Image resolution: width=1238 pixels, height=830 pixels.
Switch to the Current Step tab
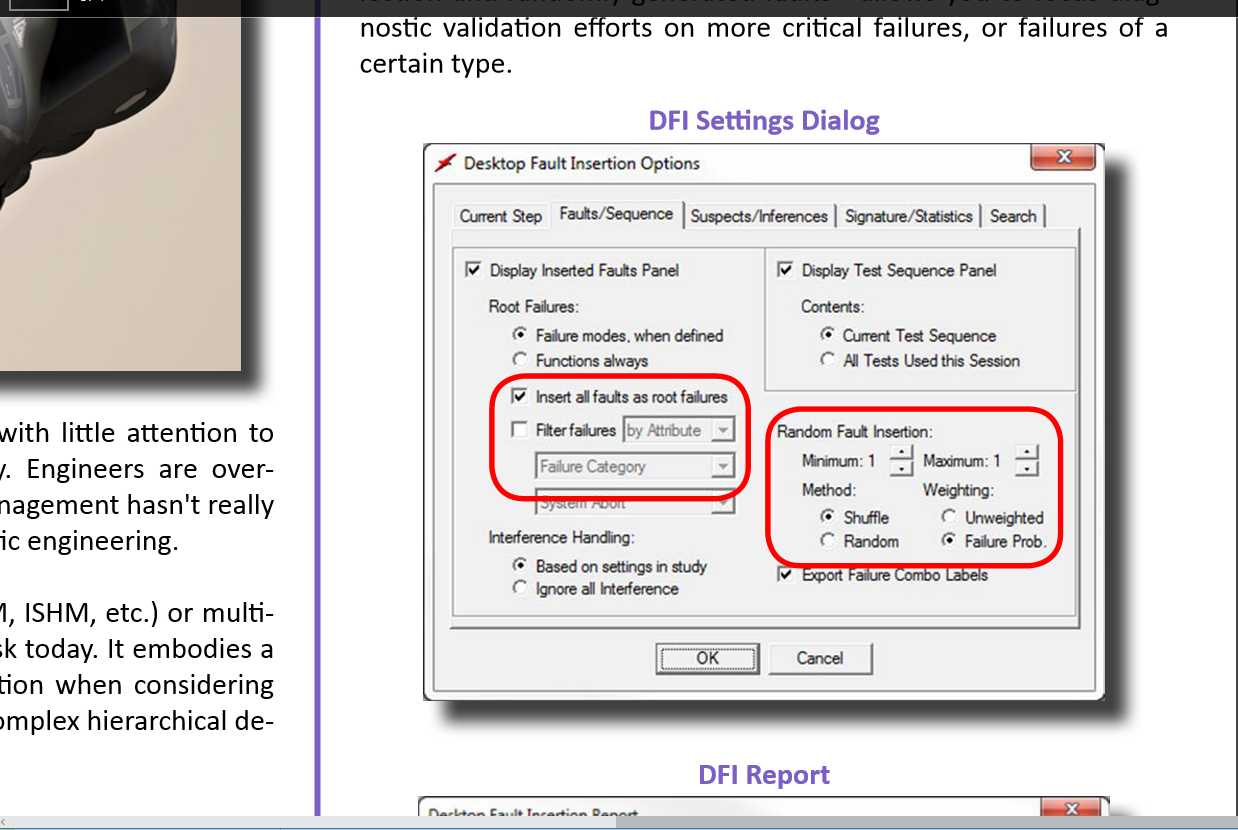(x=500, y=216)
